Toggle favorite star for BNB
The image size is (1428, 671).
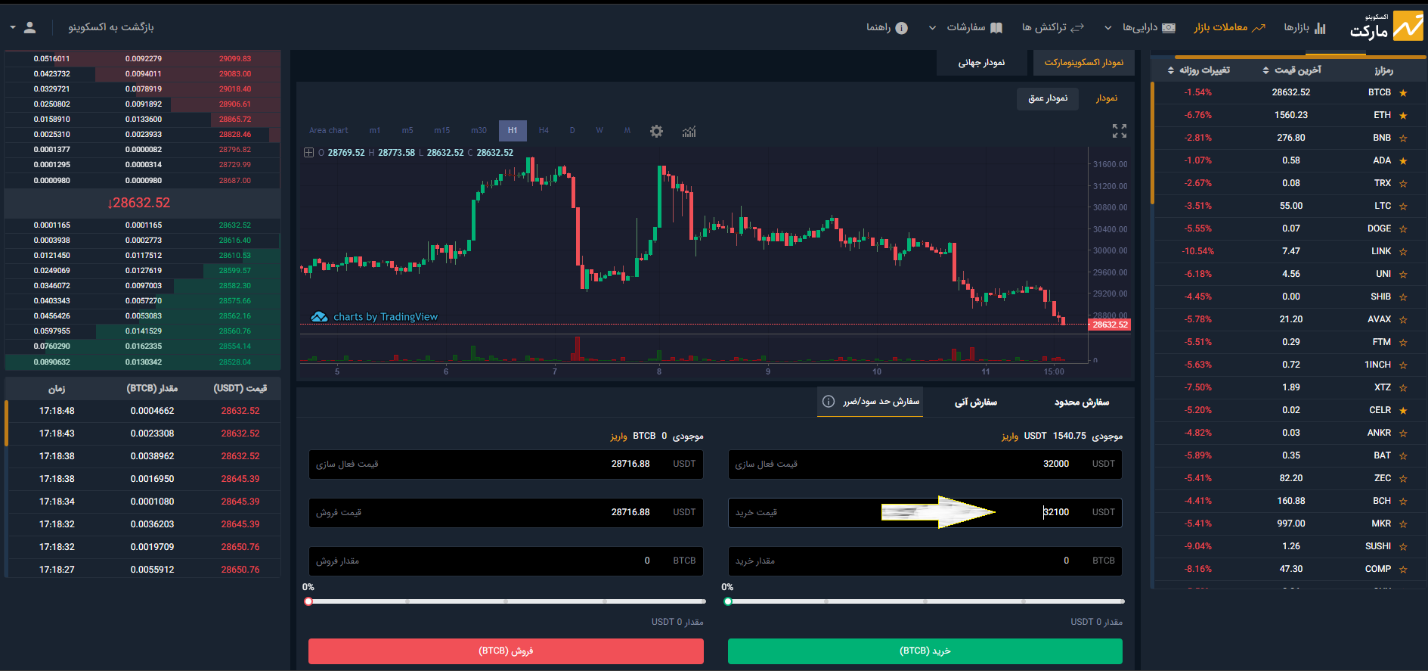[x=1402, y=138]
